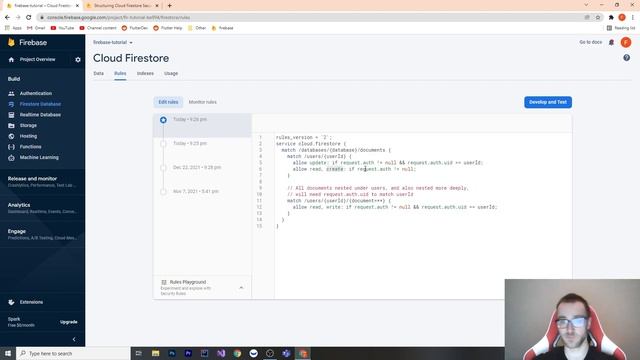Open Storage in the Build section
Screen dimensions: 640x360
click(x=28, y=125)
